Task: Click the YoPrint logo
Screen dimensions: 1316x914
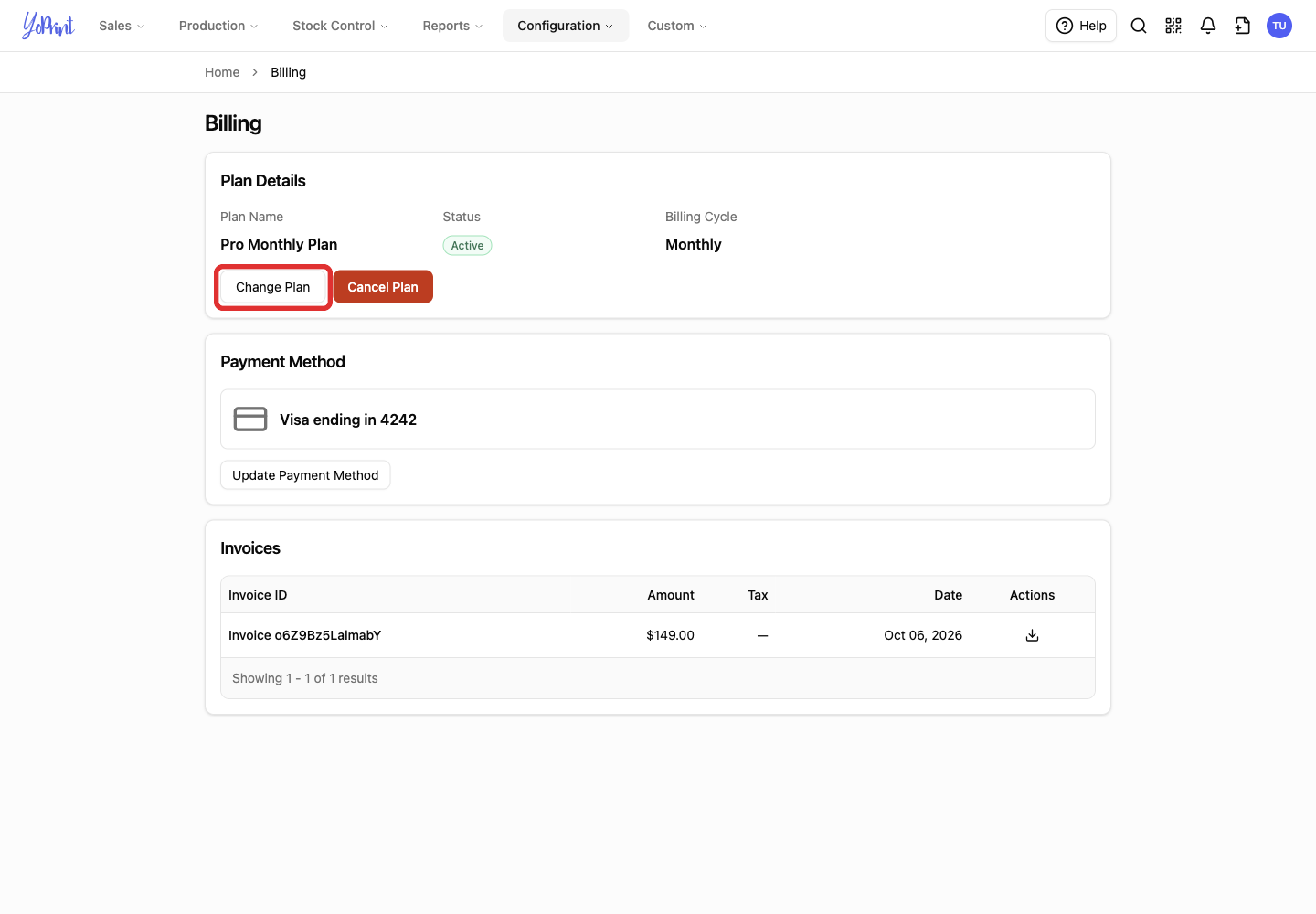Action: coord(48,26)
